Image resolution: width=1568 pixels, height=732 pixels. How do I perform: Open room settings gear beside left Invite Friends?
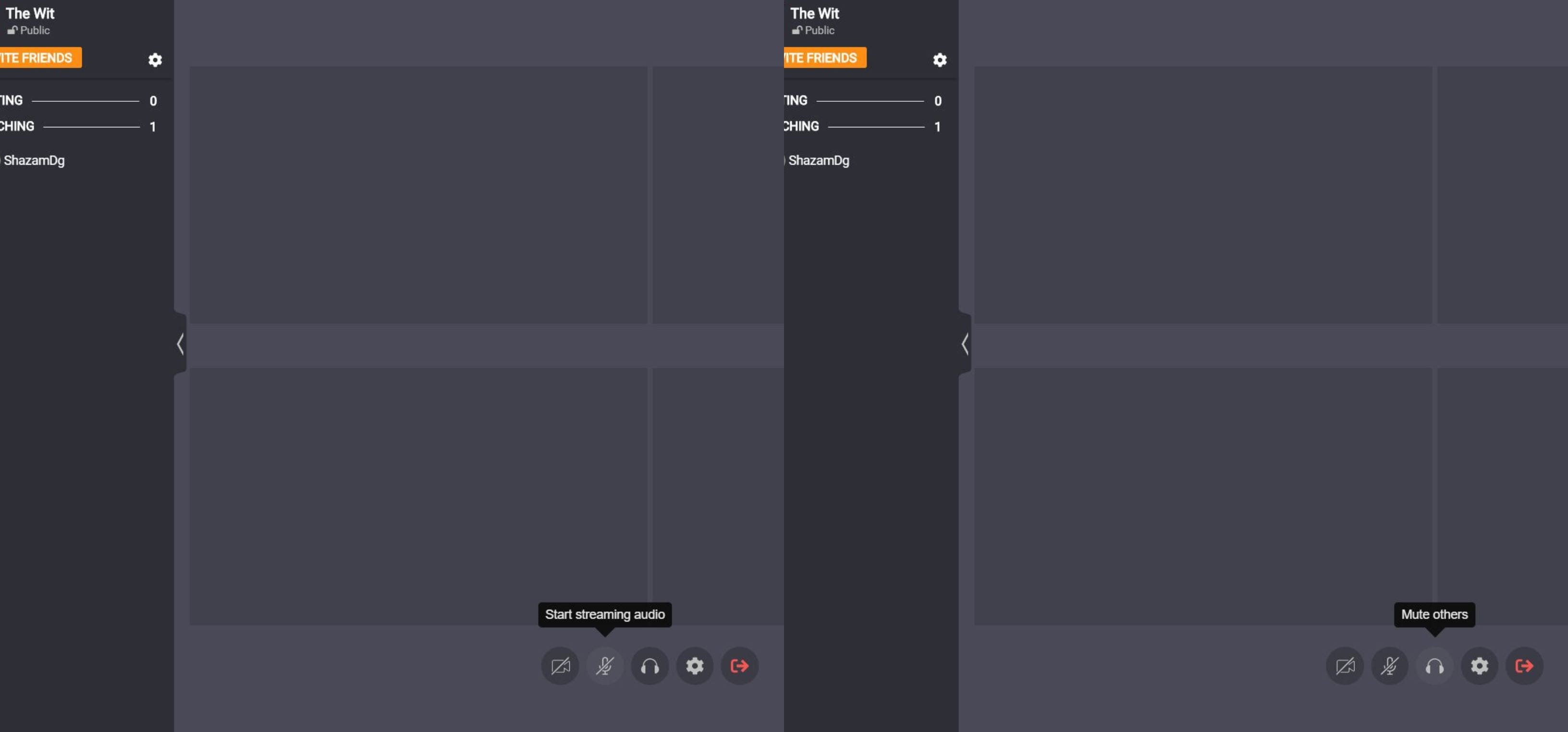click(x=155, y=60)
